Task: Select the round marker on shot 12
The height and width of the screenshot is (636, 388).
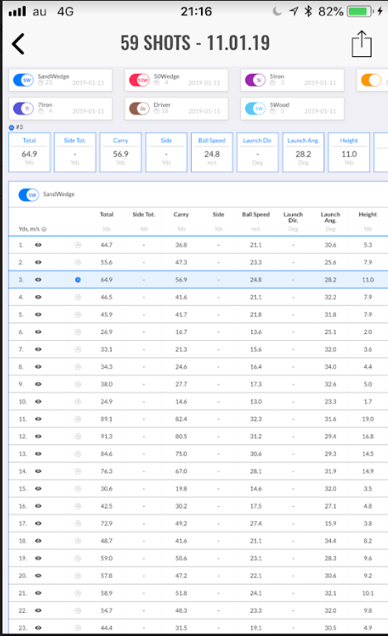Action: [x=78, y=436]
